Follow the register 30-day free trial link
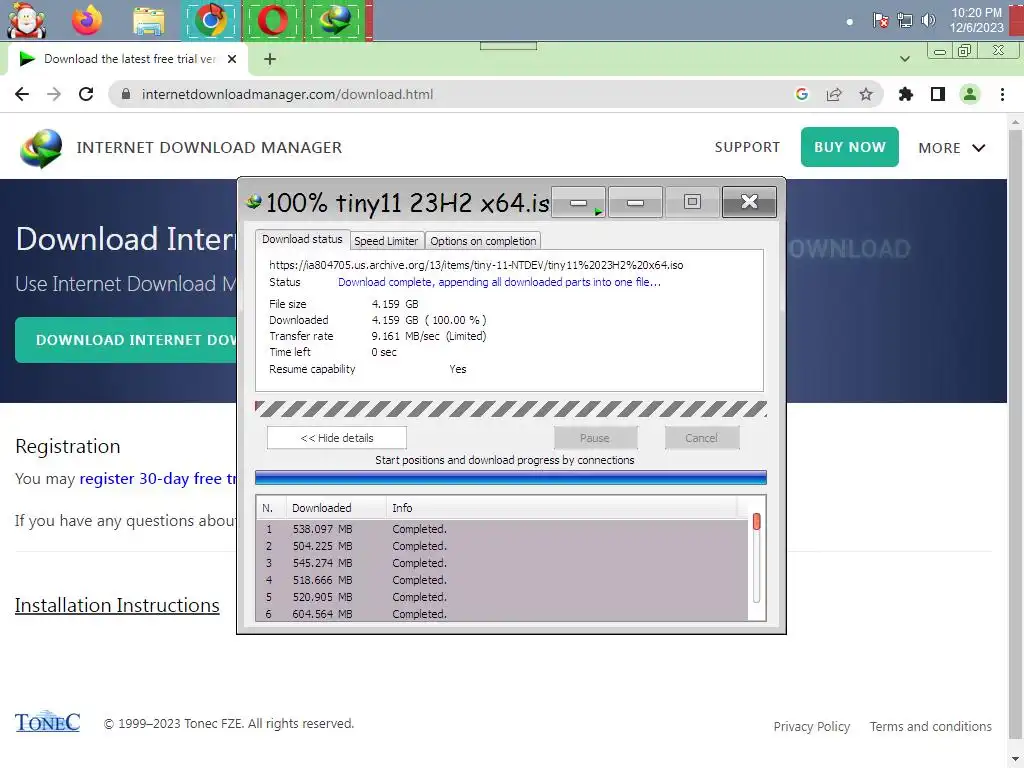 [x=157, y=479]
